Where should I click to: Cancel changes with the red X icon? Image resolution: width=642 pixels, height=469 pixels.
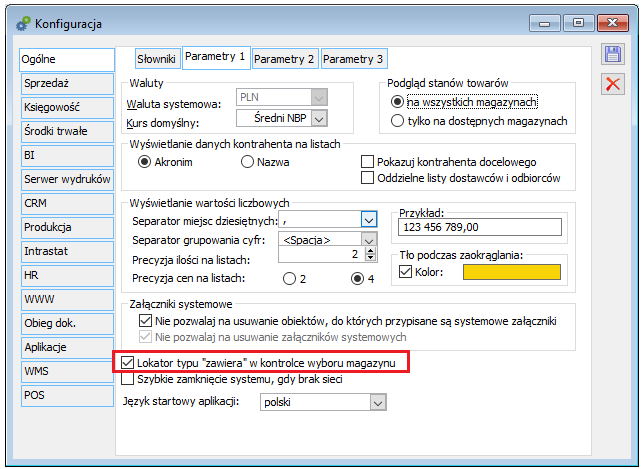(x=613, y=84)
